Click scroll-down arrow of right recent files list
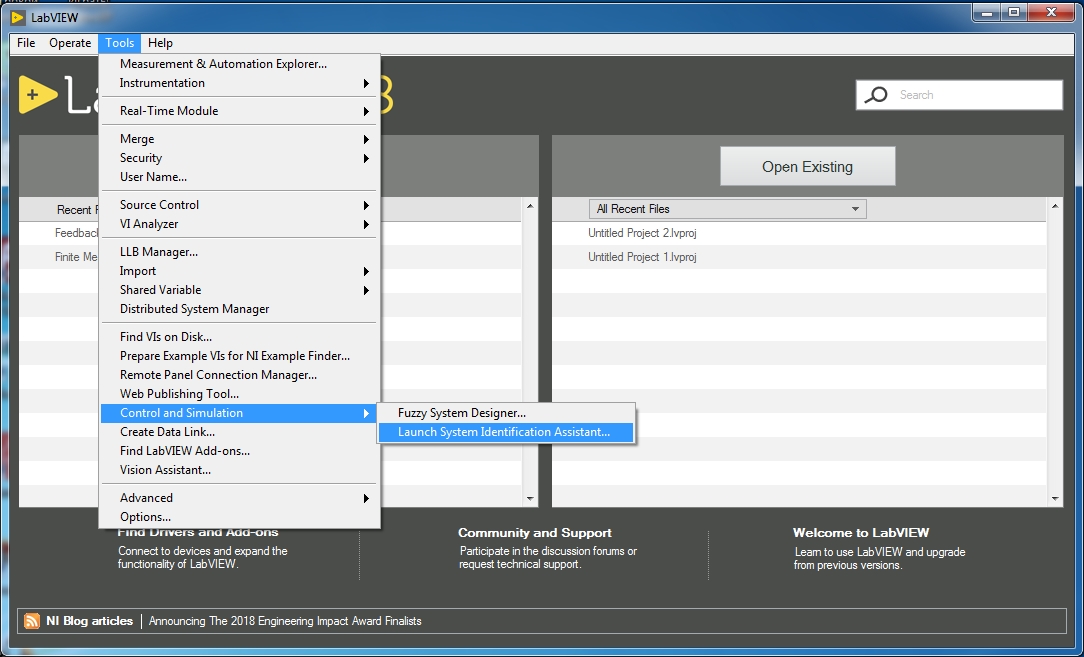 point(1055,499)
